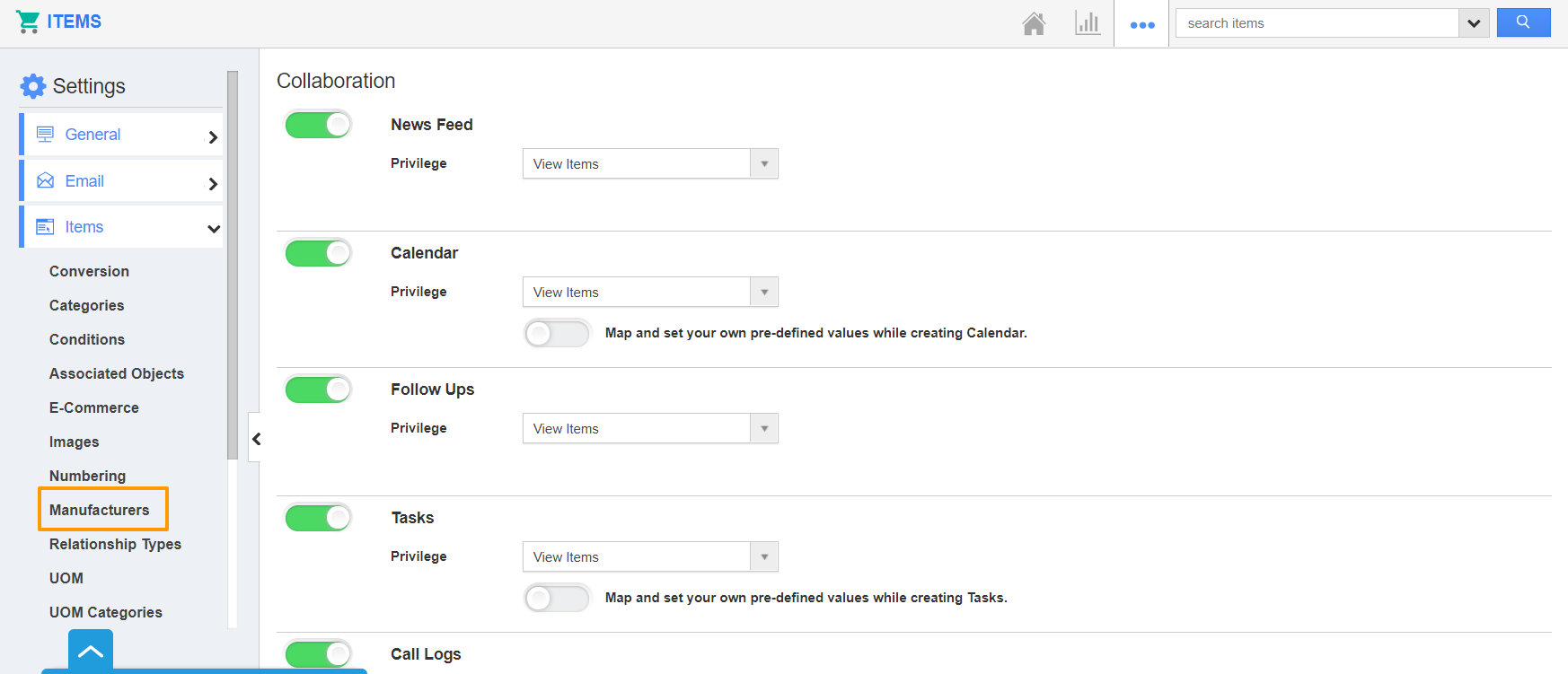Click the News Feed section label
Viewport: 1568px width, 674px height.
432,125
